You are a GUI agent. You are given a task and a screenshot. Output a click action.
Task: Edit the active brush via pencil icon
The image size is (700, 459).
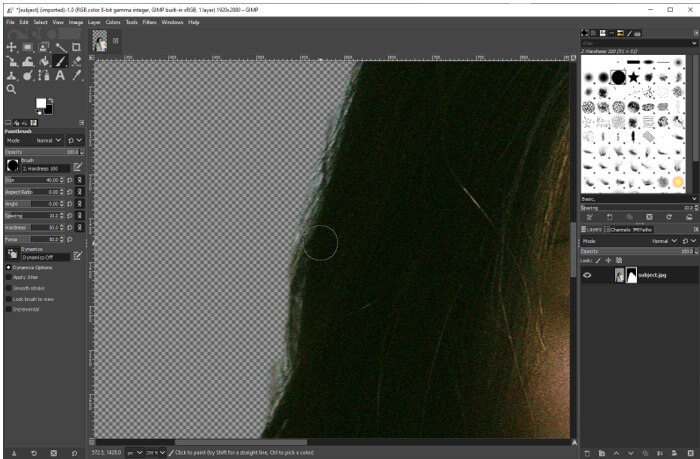[x=77, y=167]
